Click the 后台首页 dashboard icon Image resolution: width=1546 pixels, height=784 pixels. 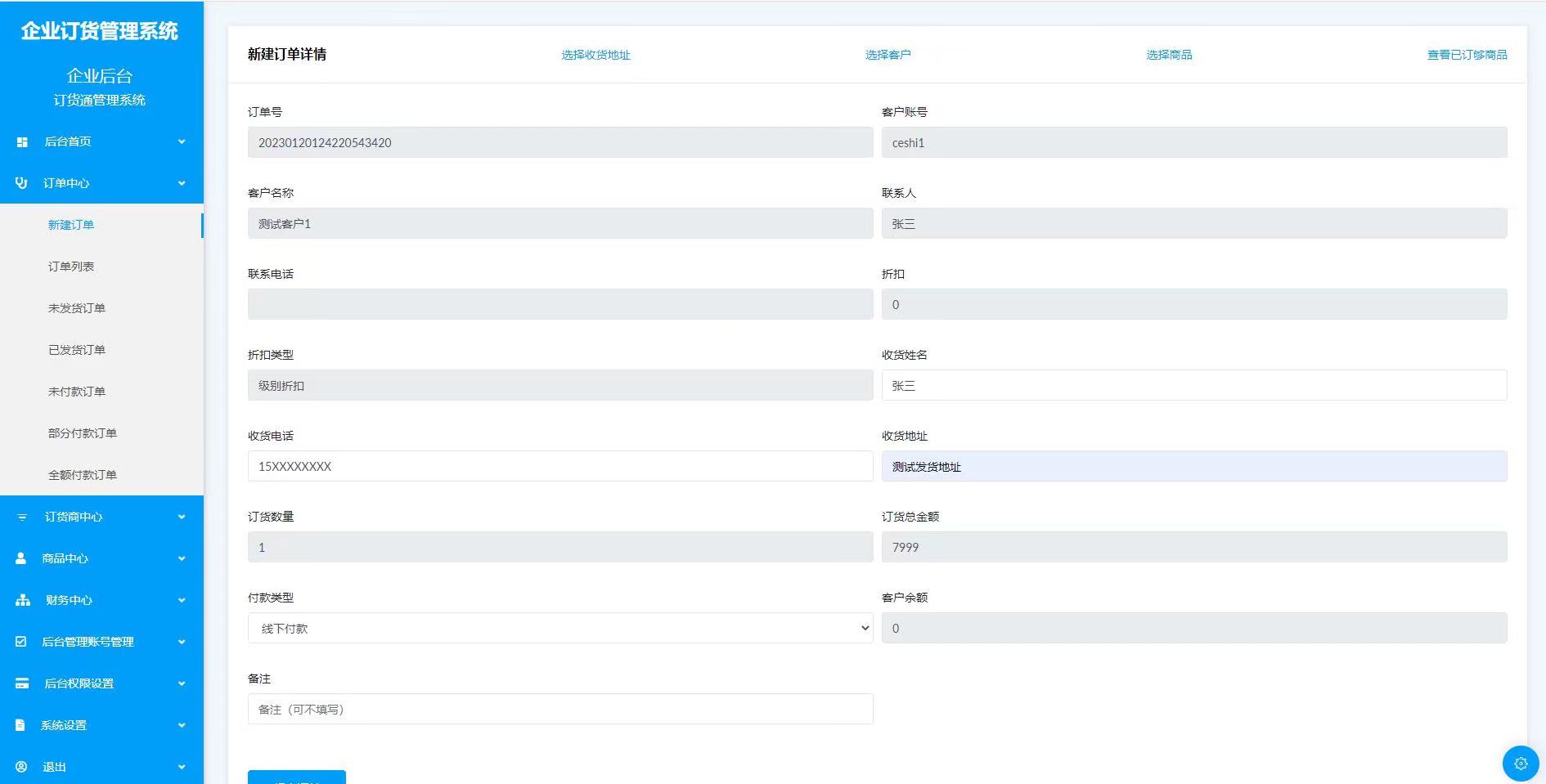point(22,142)
